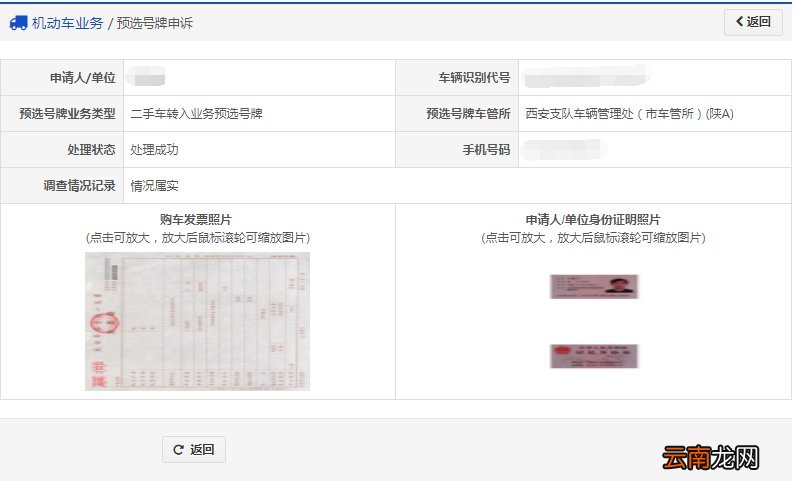This screenshot has width=796, height=486.
Task: Click the 购车发票照片 heading
Action: (x=196, y=219)
